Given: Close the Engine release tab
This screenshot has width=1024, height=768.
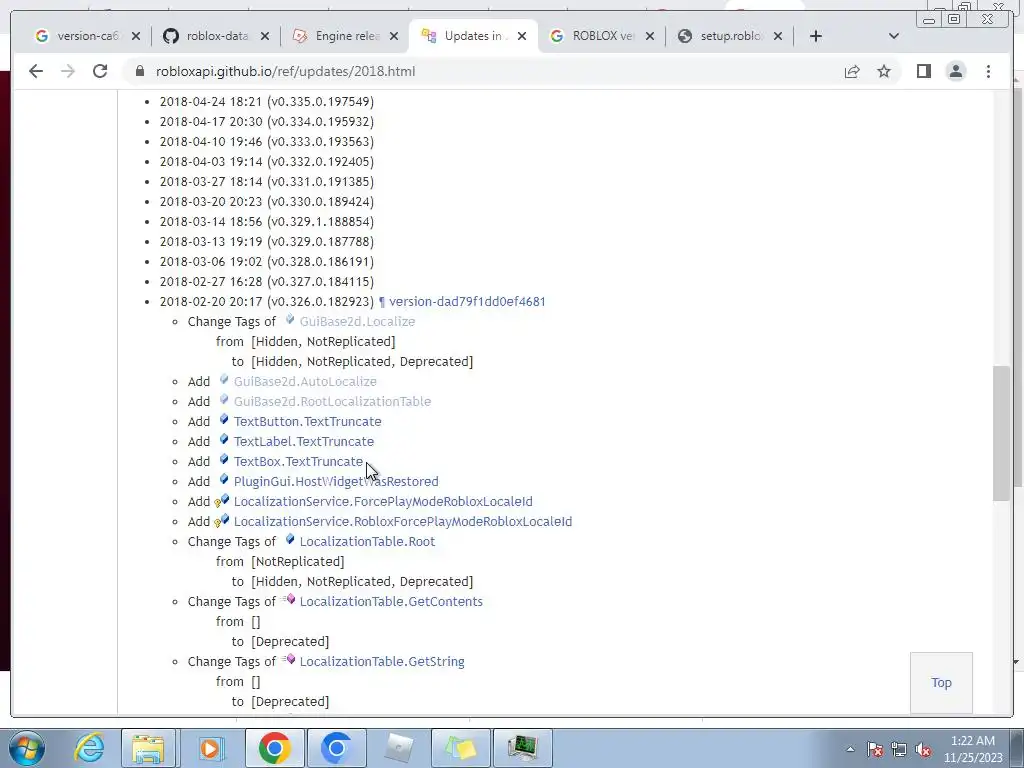Looking at the screenshot, I should (x=394, y=36).
